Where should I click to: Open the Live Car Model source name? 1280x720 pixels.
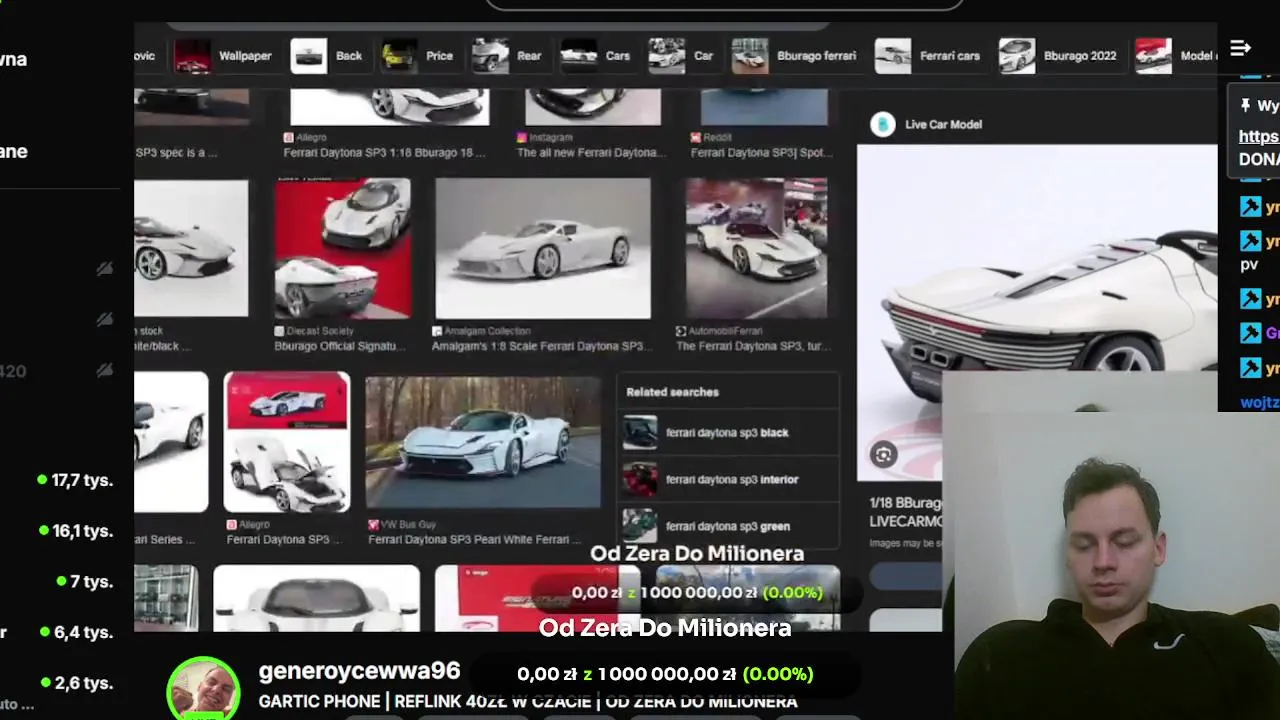pyautogui.click(x=943, y=124)
